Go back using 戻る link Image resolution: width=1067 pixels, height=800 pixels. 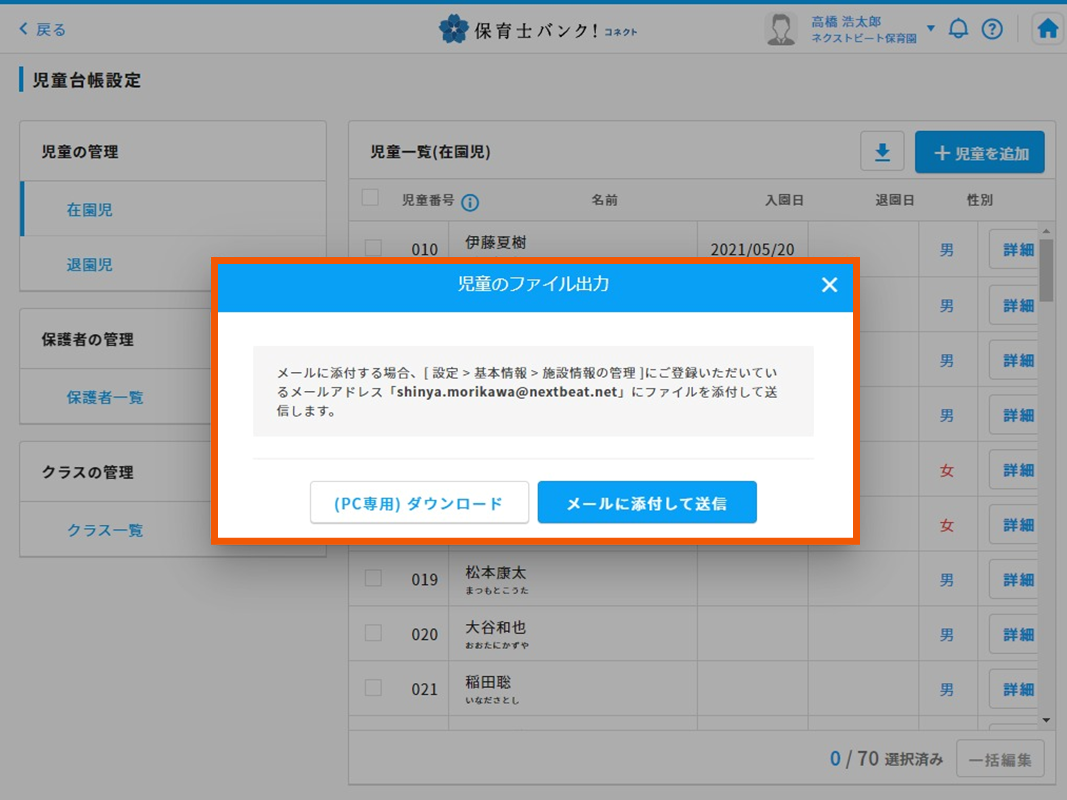click(43, 29)
